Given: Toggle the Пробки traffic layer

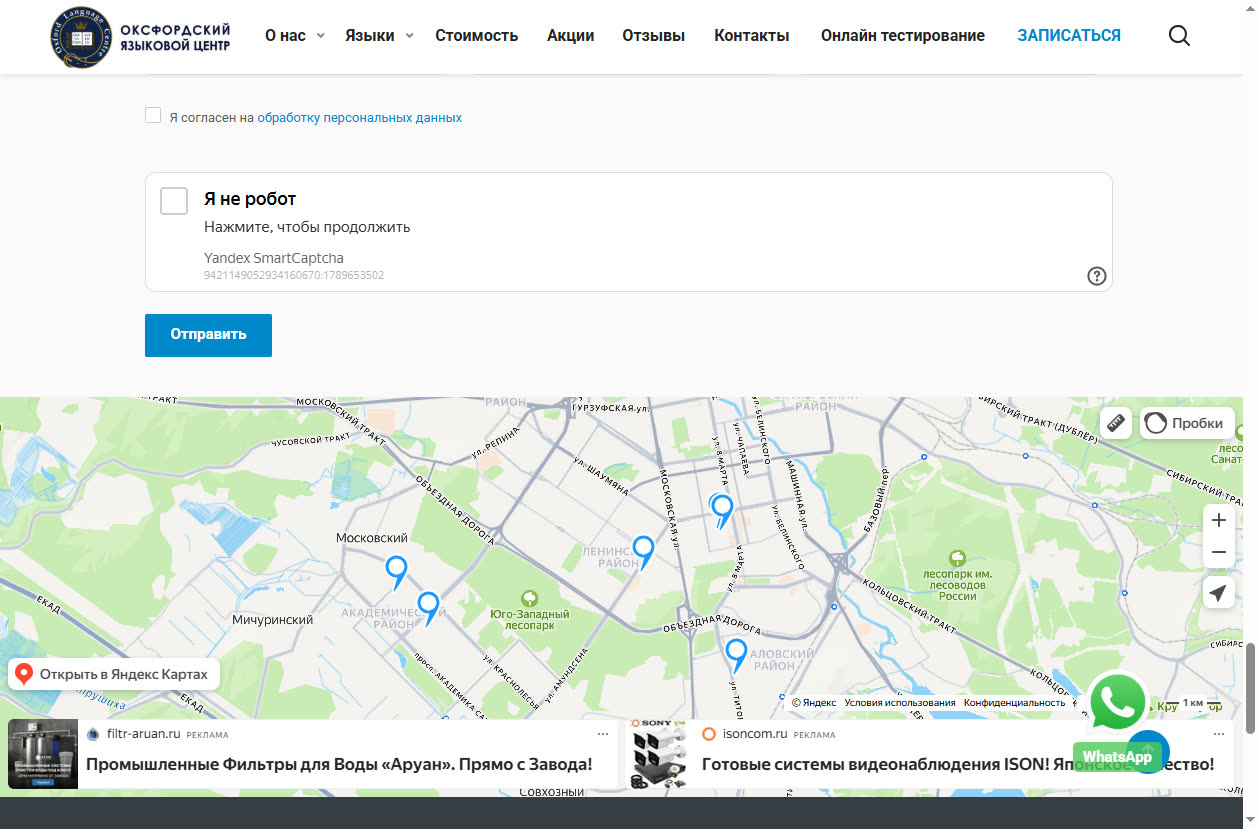Looking at the screenshot, I should coord(1187,423).
